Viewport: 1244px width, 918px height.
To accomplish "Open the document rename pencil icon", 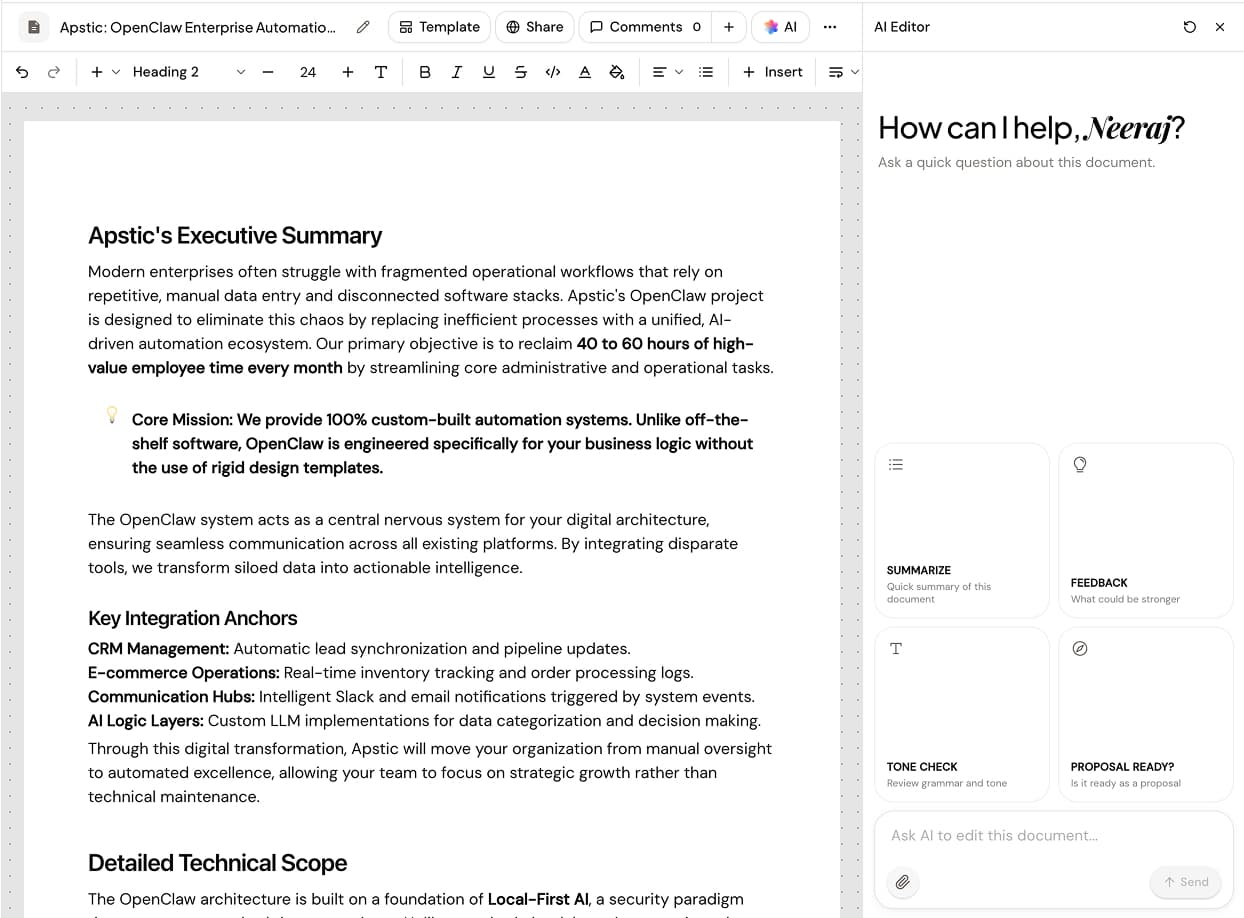I will click(362, 27).
